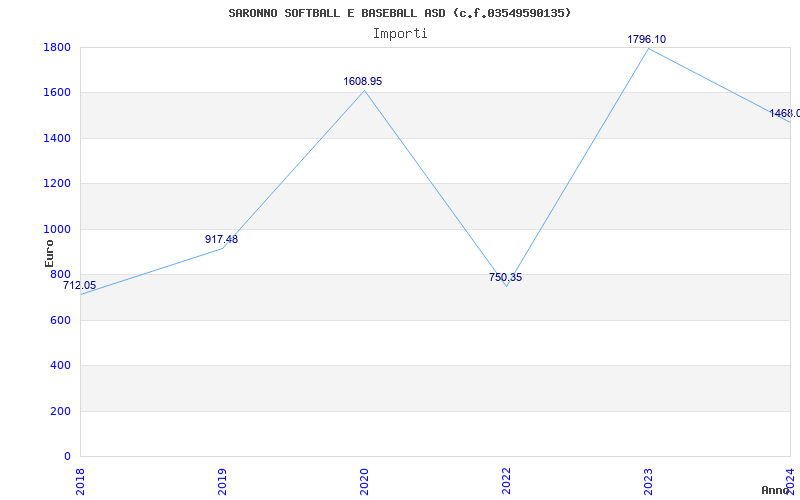
Task: Click the line peak at 2020
Action: tap(364, 91)
